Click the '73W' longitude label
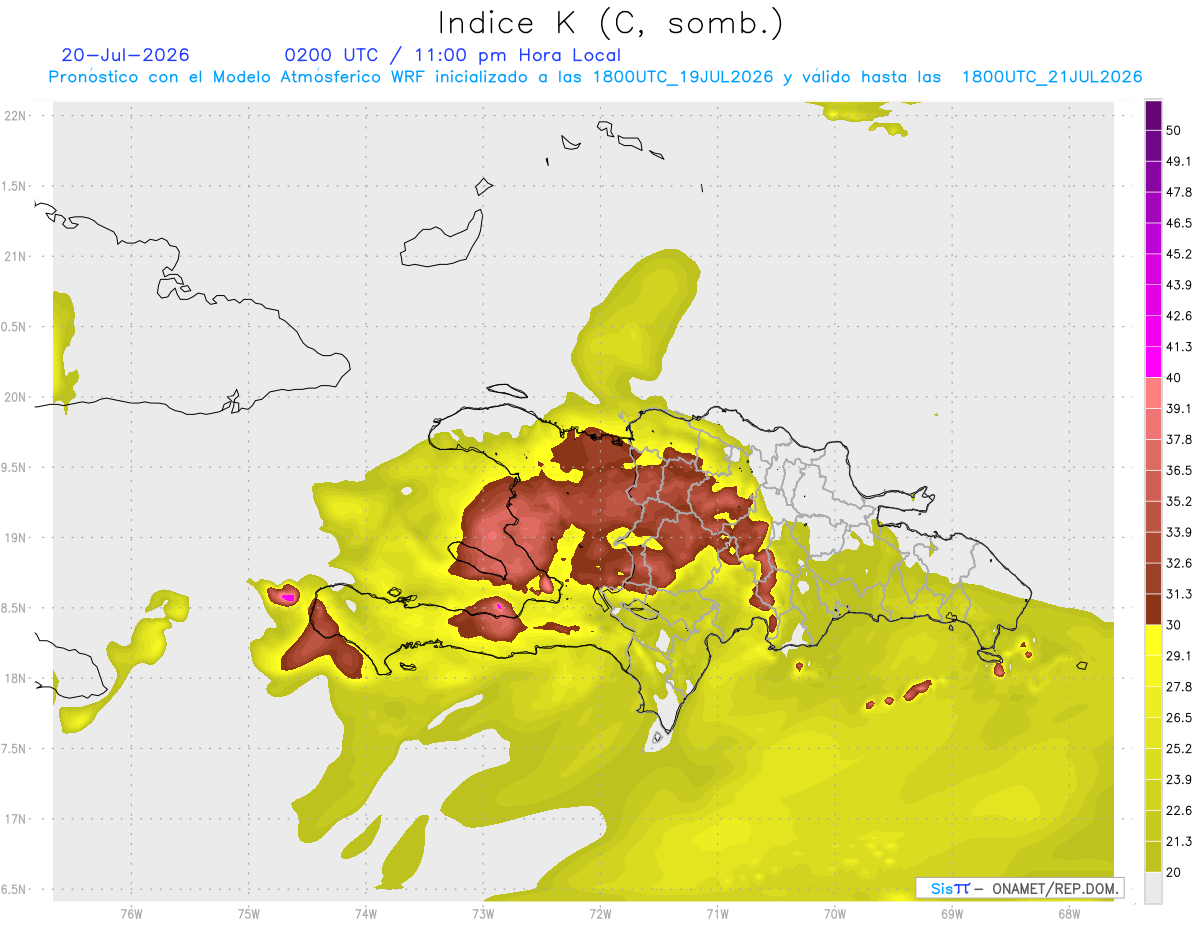The height and width of the screenshot is (927, 1200). [x=483, y=914]
